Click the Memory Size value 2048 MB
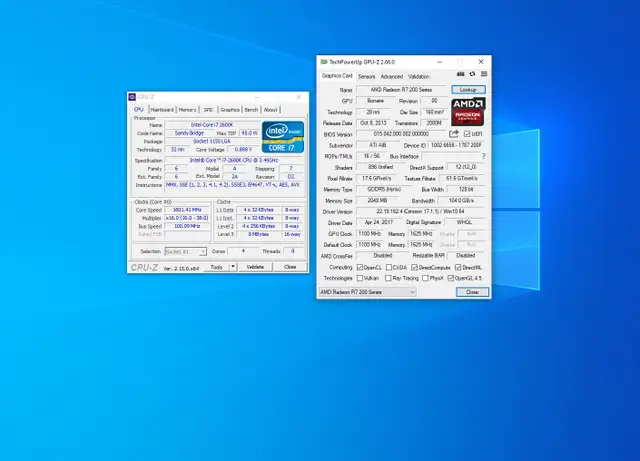This screenshot has width=640, height=461. point(377,200)
